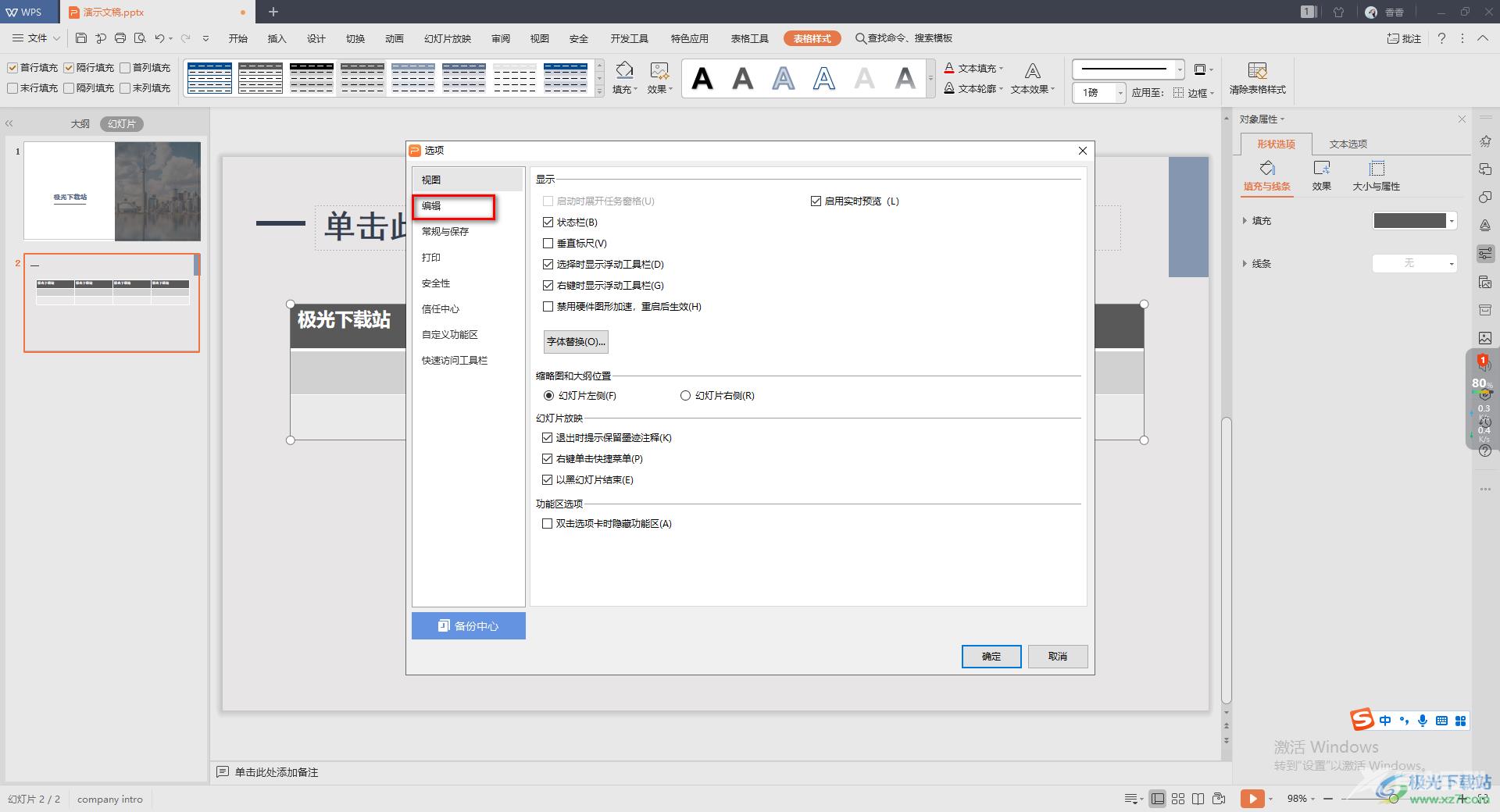Image resolution: width=1500 pixels, height=812 pixels.
Task: Switch to normal view icon in status bar
Action: pyautogui.click(x=1158, y=798)
